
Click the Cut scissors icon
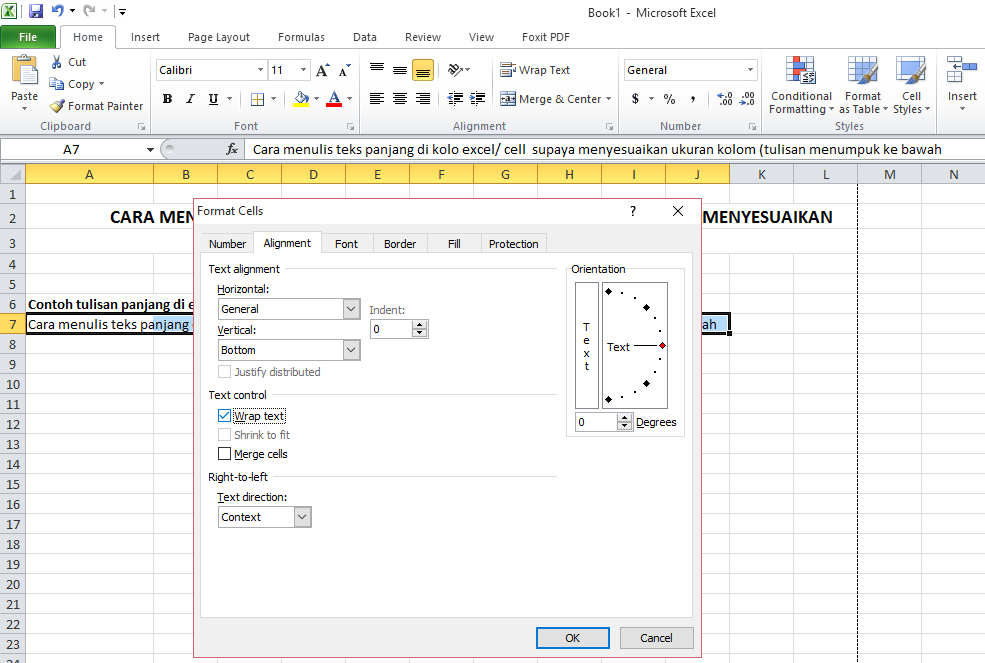57,62
